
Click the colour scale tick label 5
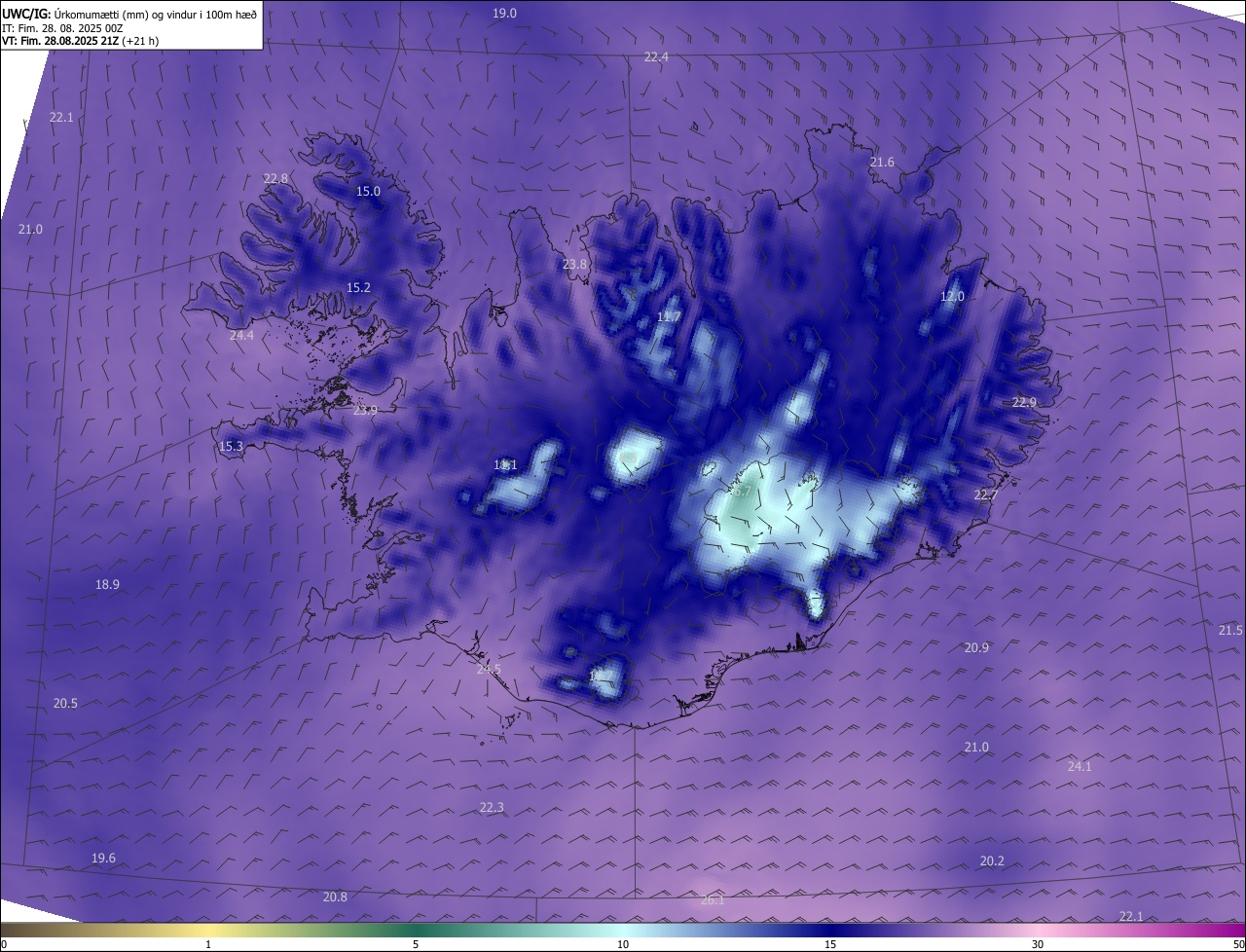click(x=416, y=944)
